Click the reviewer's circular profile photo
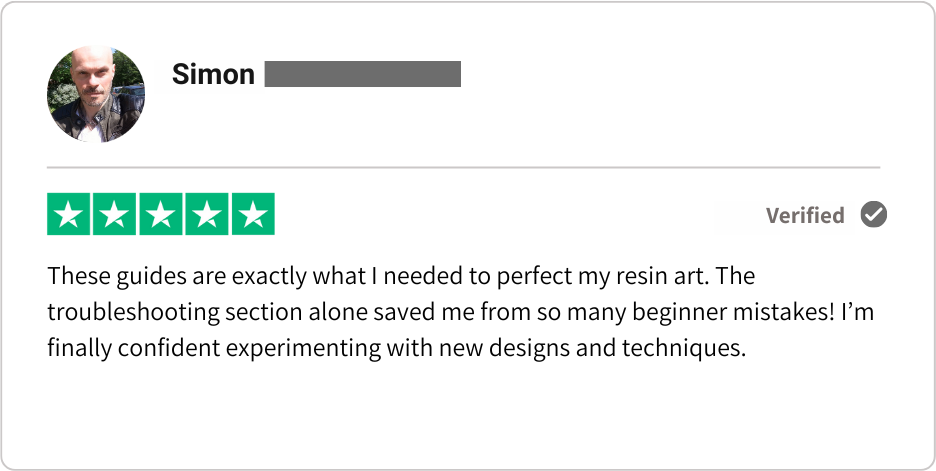936x471 pixels. point(96,94)
